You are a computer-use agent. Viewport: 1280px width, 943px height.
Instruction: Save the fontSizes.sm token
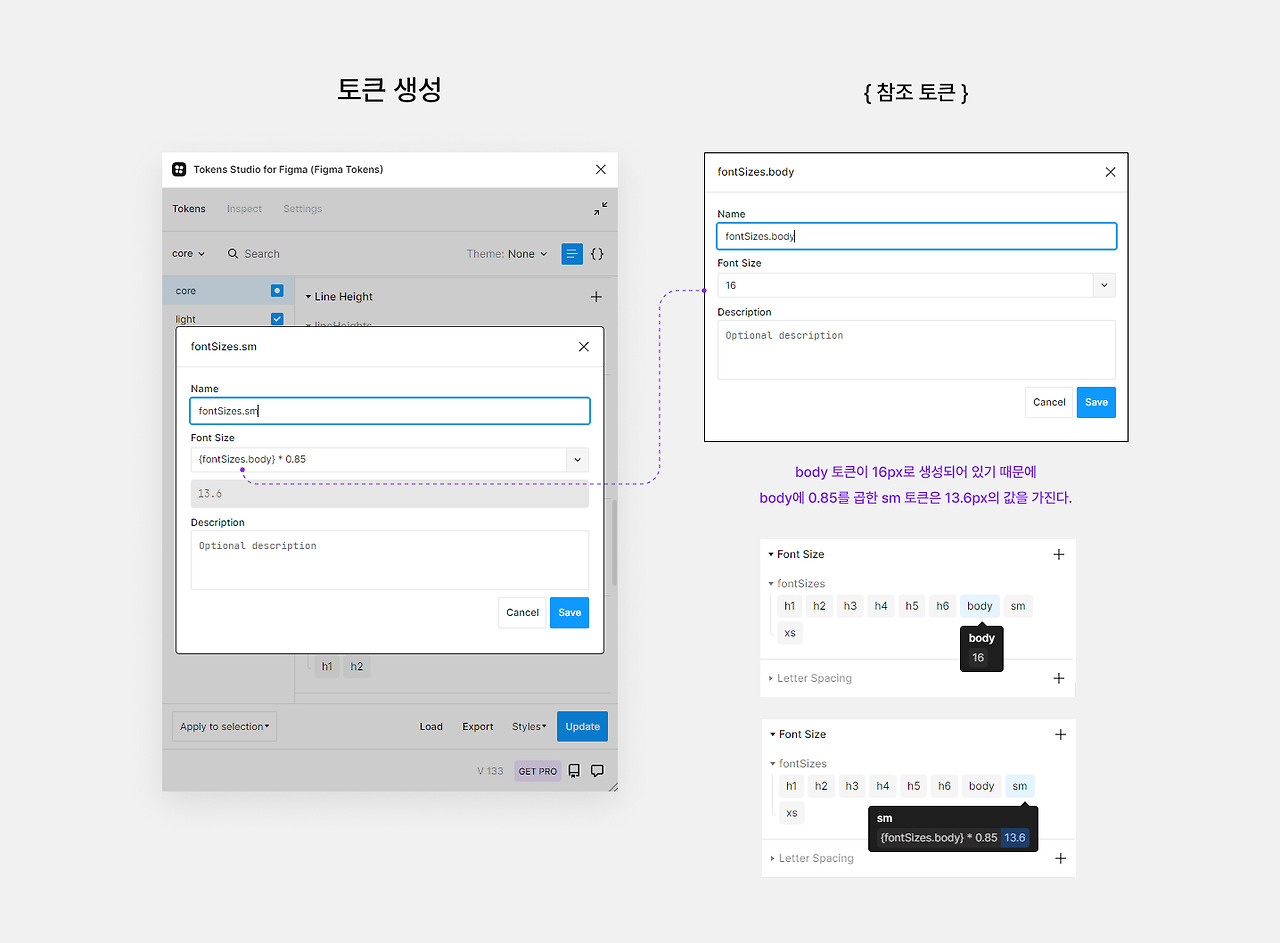point(569,612)
